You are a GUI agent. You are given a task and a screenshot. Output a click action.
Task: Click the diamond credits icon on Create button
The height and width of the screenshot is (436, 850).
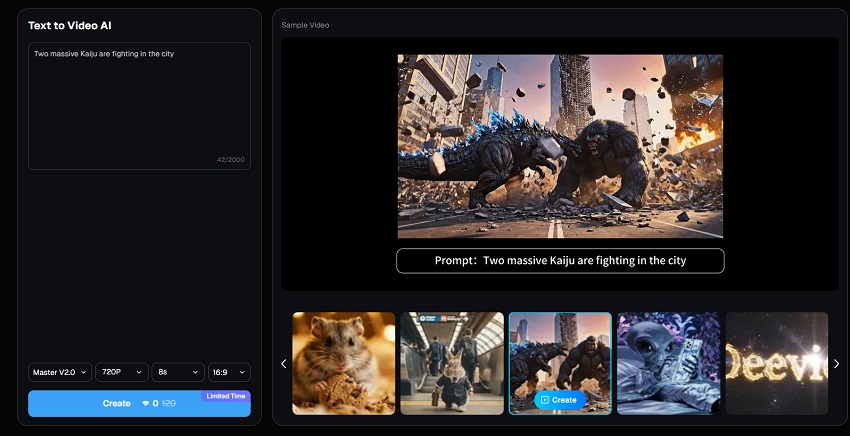click(x=145, y=403)
